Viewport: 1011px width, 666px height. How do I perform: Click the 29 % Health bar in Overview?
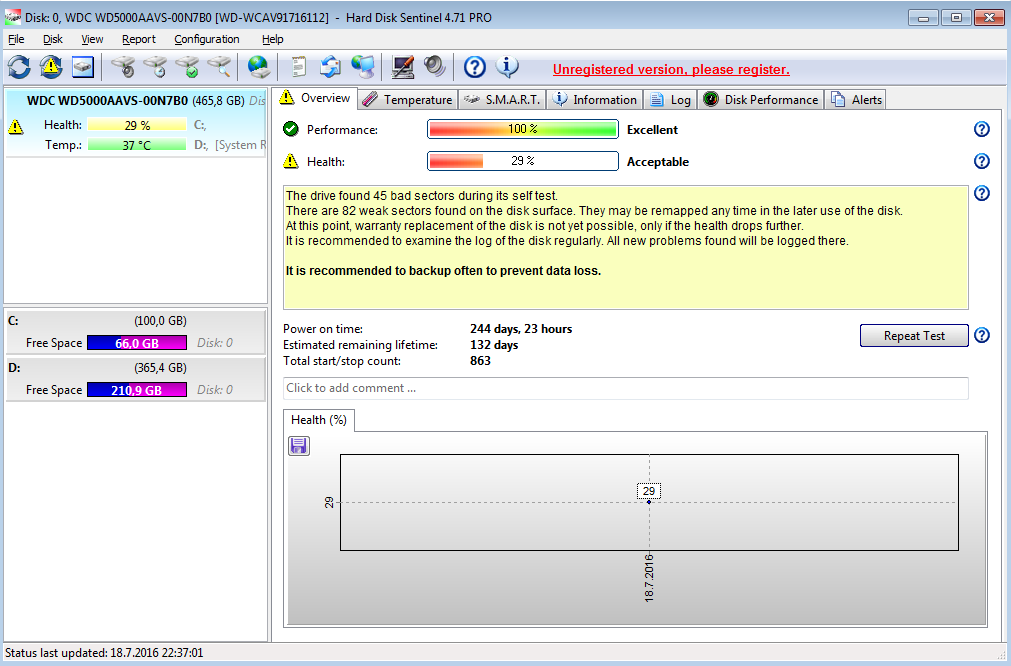point(523,161)
